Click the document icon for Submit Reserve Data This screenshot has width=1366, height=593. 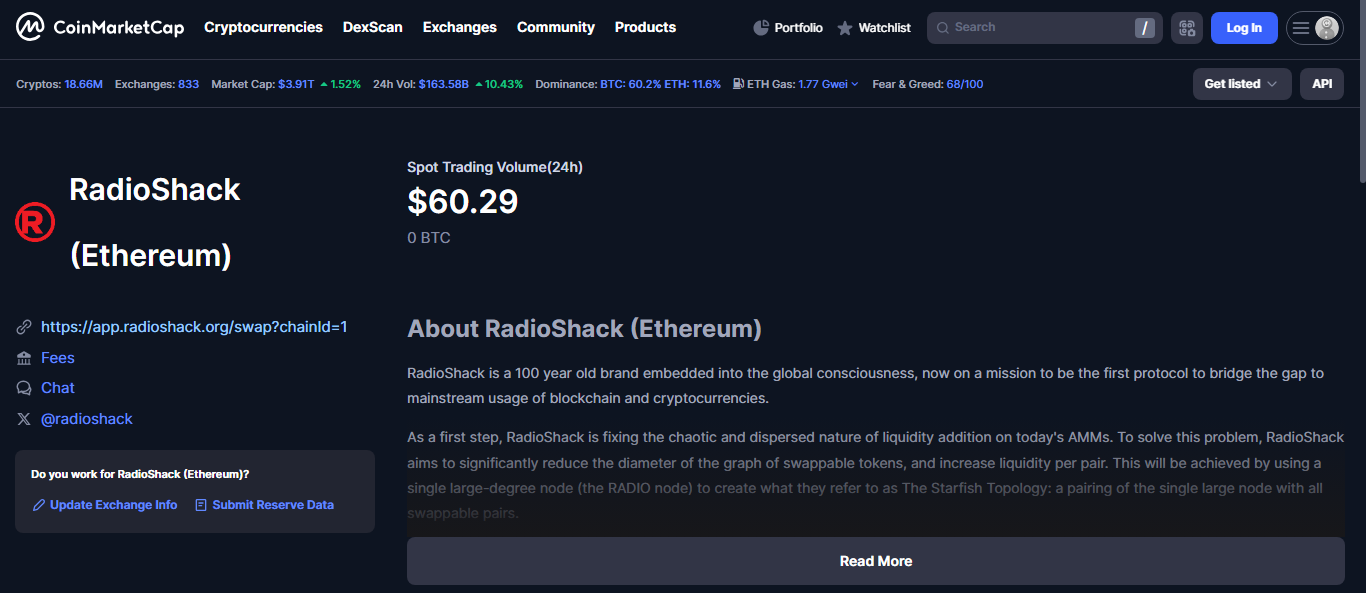201,505
